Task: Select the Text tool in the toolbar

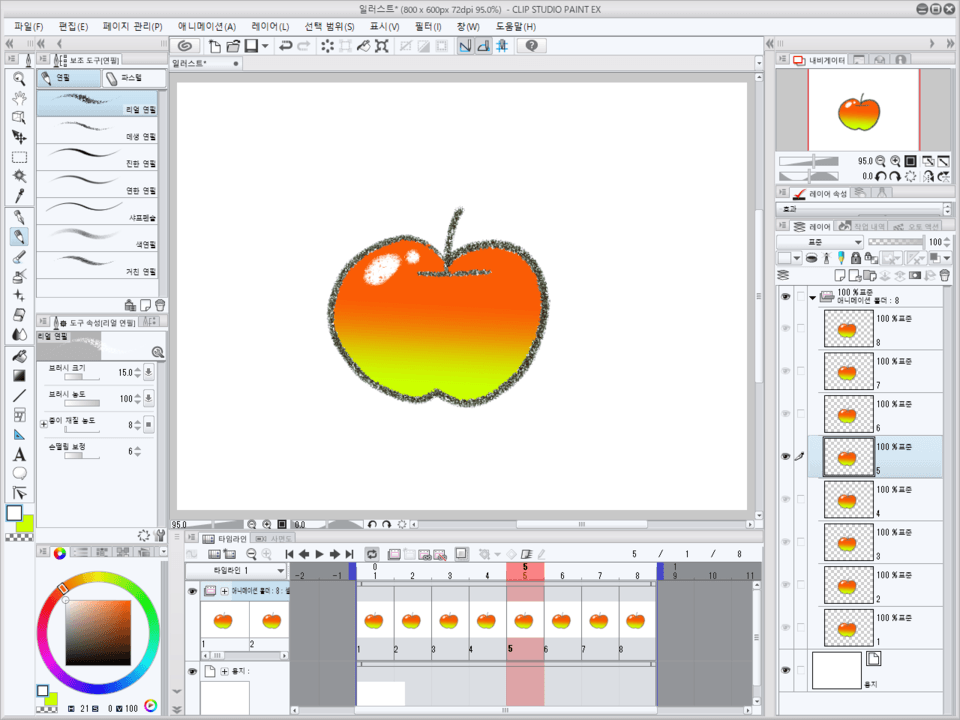Action: click(18, 455)
